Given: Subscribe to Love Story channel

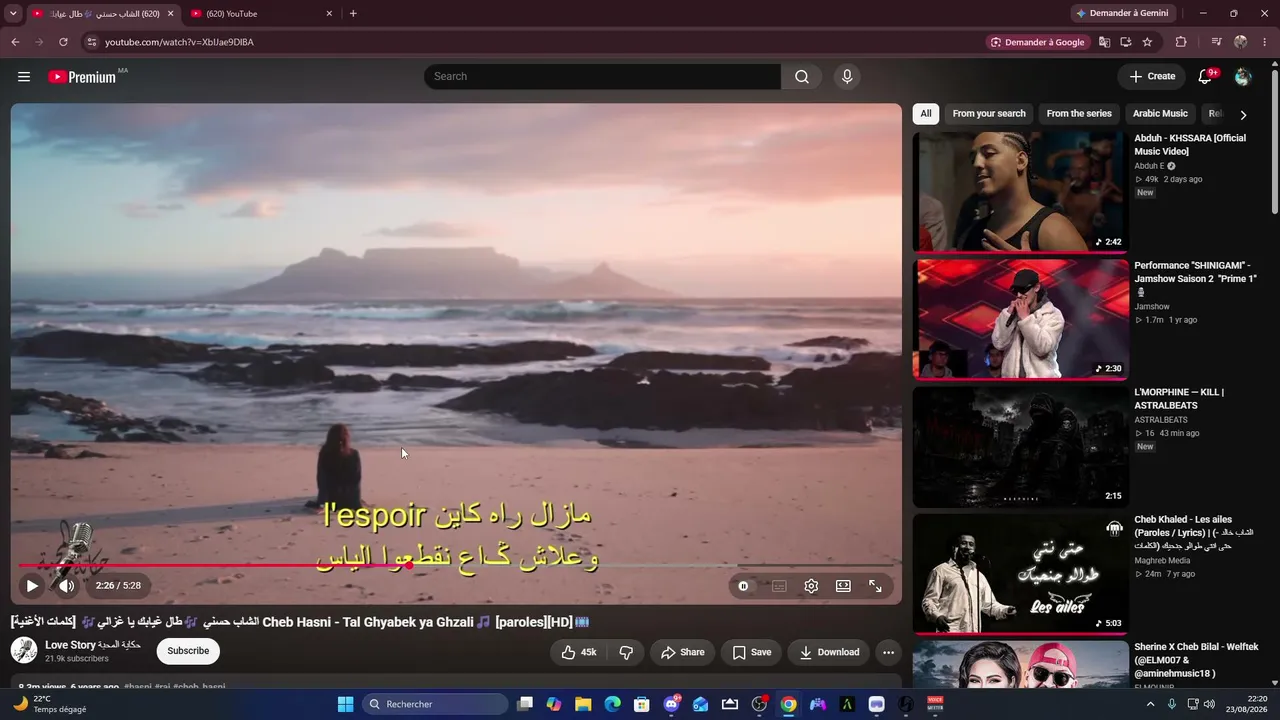Looking at the screenshot, I should click(188, 651).
